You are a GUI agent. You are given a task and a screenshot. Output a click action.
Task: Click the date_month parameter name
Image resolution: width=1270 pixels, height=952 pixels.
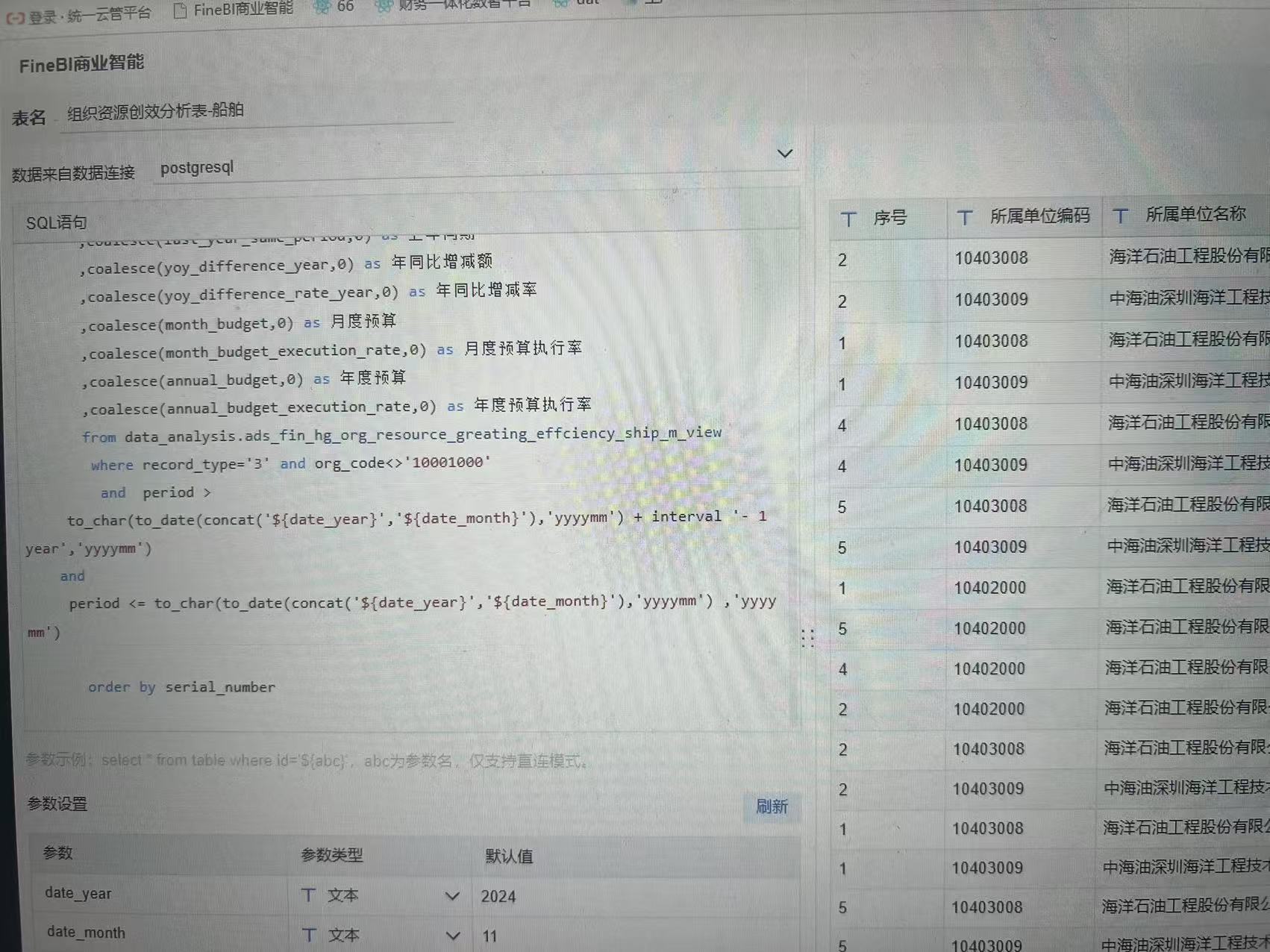coord(86,933)
